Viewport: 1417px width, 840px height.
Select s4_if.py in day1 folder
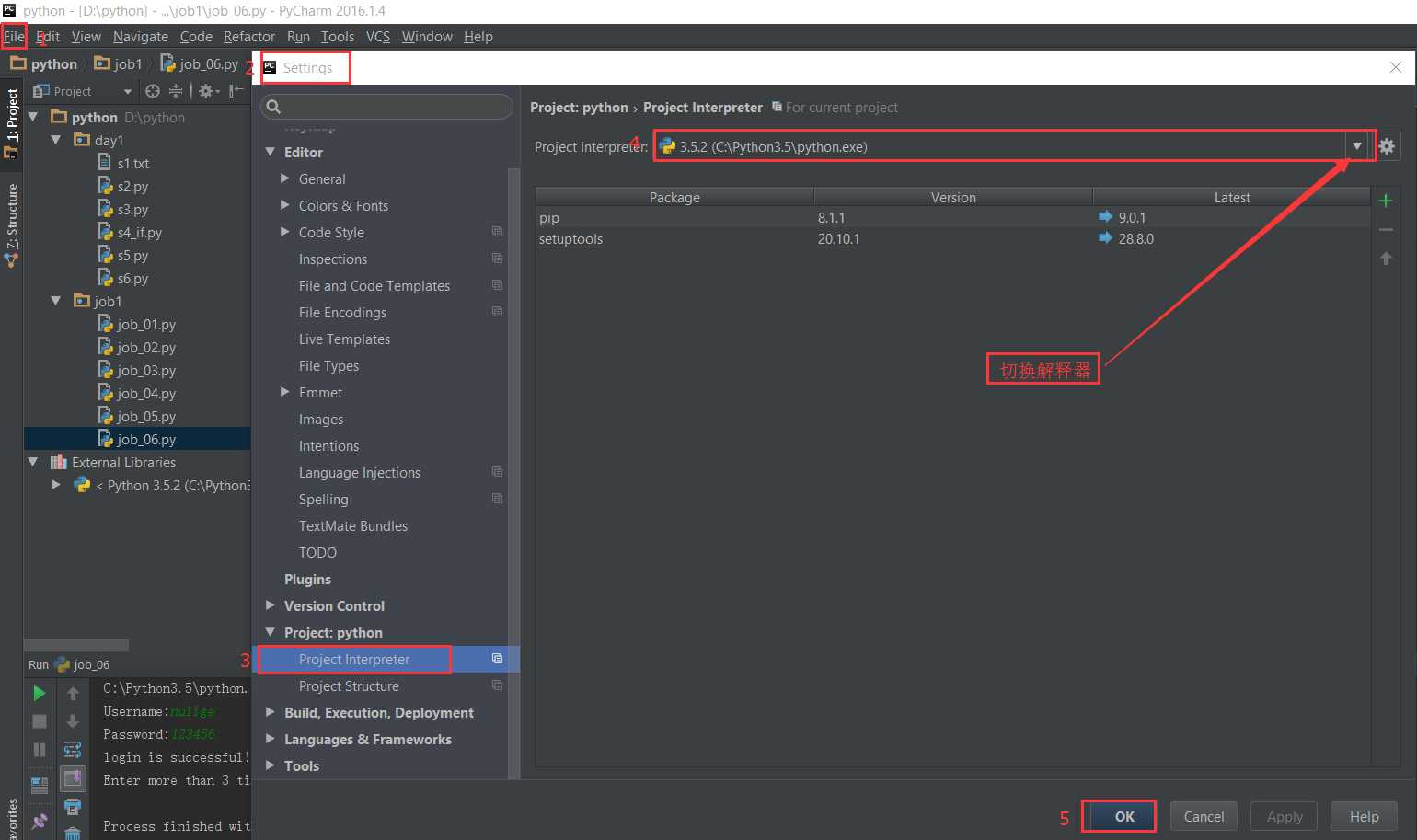click(x=140, y=232)
